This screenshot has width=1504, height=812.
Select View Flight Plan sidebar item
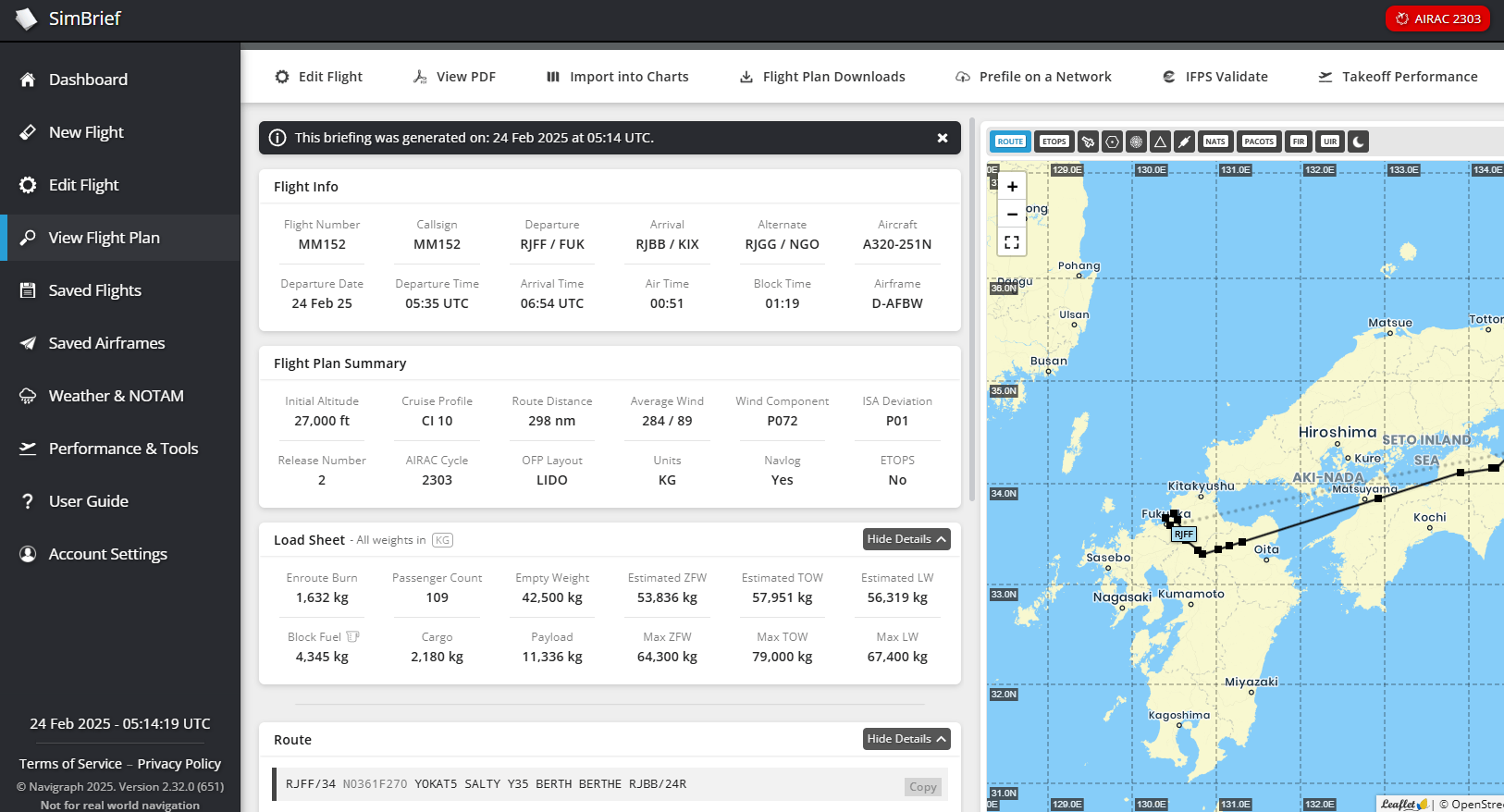(x=120, y=238)
